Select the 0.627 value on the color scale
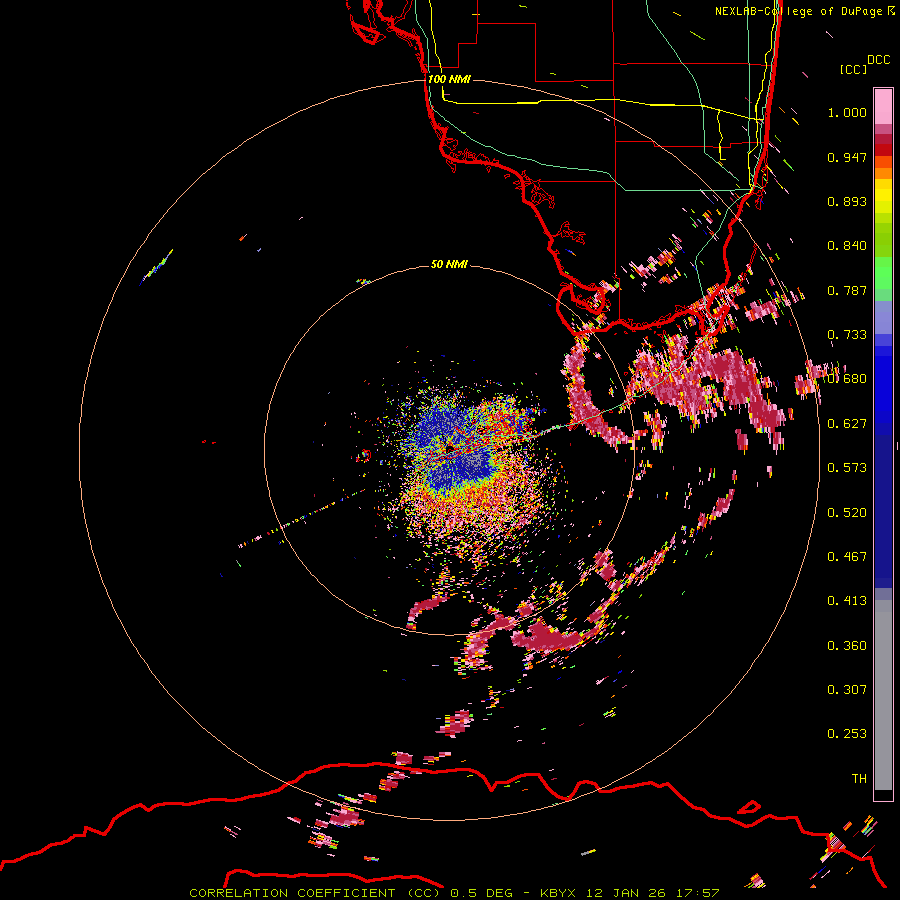Viewport: 900px width, 900px height. [847, 424]
